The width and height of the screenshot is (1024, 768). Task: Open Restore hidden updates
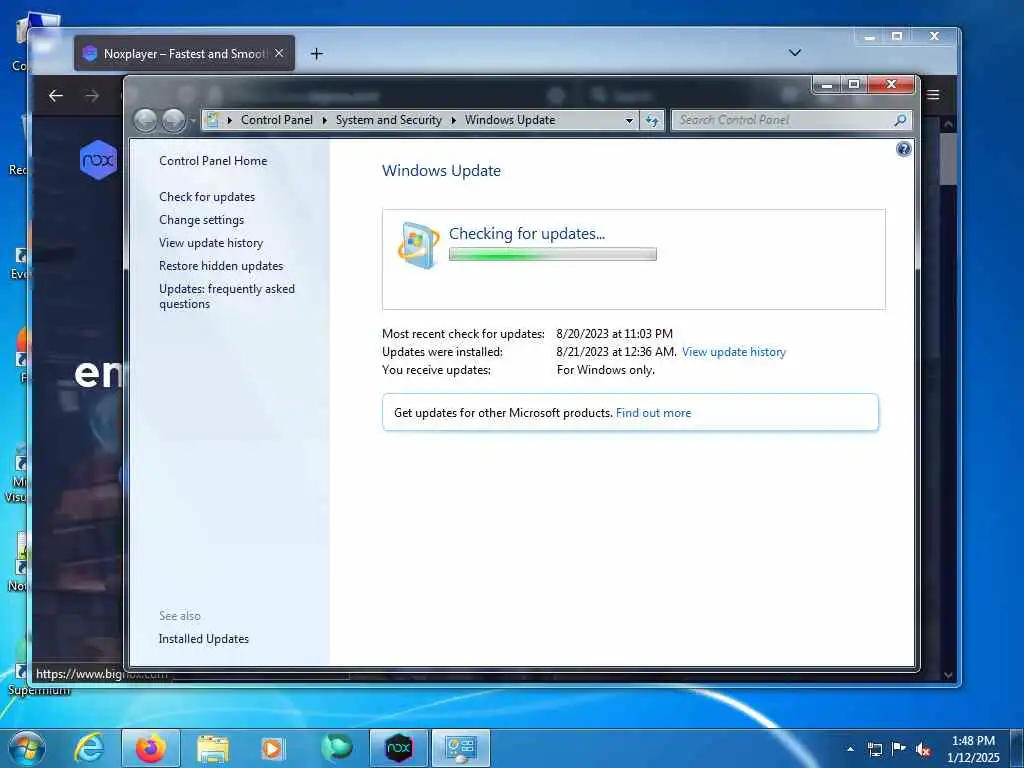[221, 266]
